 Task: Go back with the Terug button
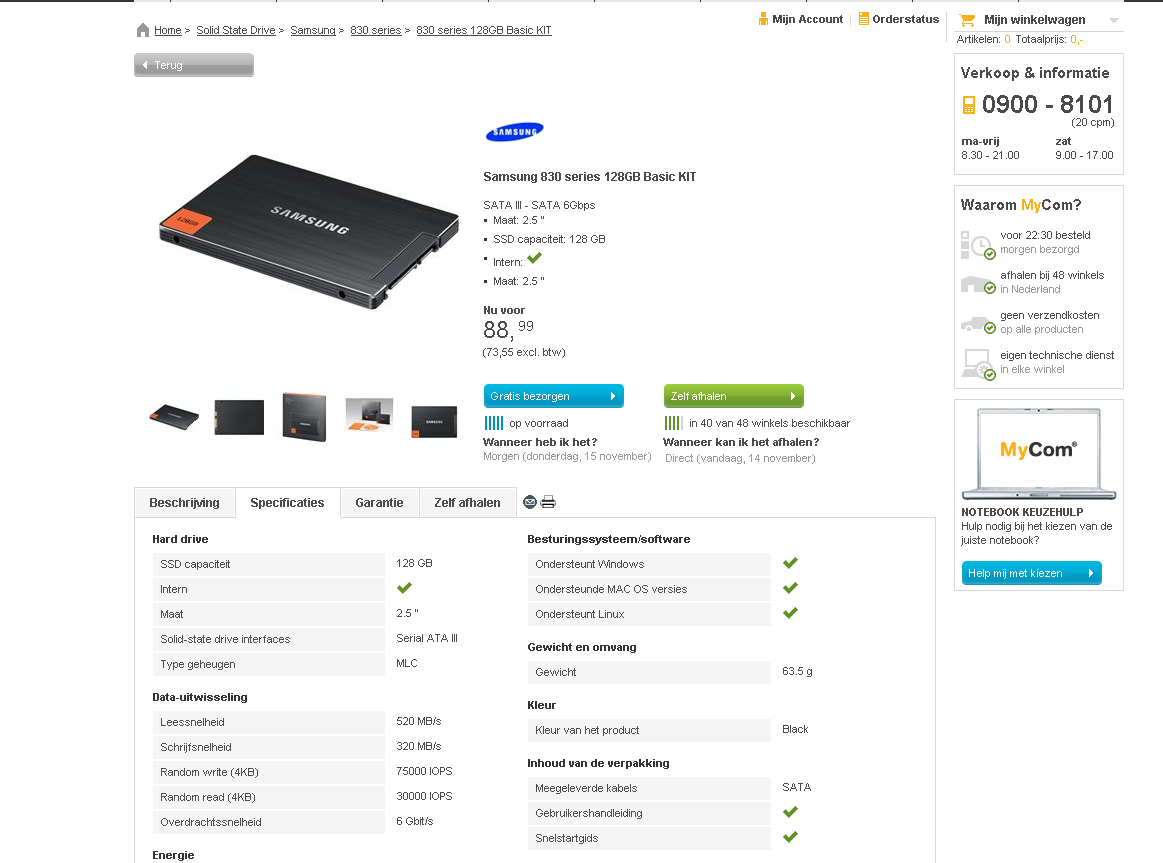(194, 65)
